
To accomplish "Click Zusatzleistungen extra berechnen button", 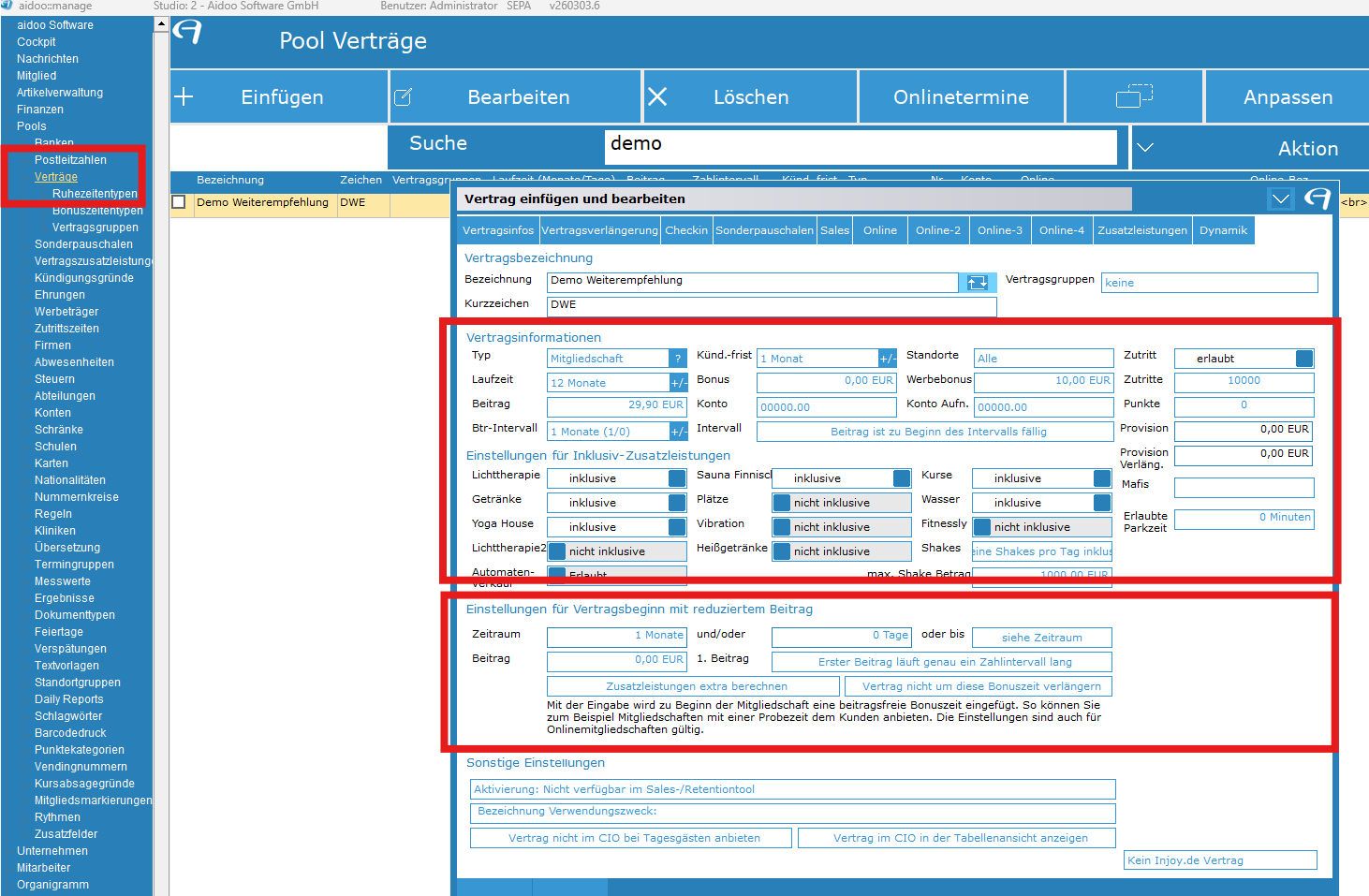I will (695, 686).
